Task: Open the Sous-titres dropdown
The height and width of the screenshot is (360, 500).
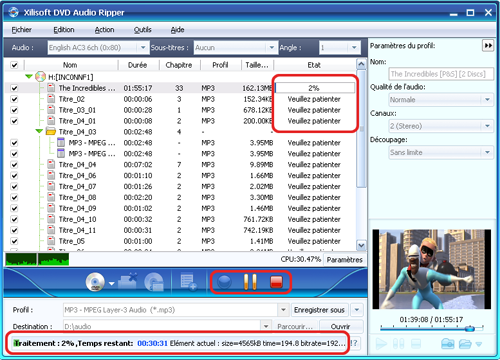Action: (271, 48)
